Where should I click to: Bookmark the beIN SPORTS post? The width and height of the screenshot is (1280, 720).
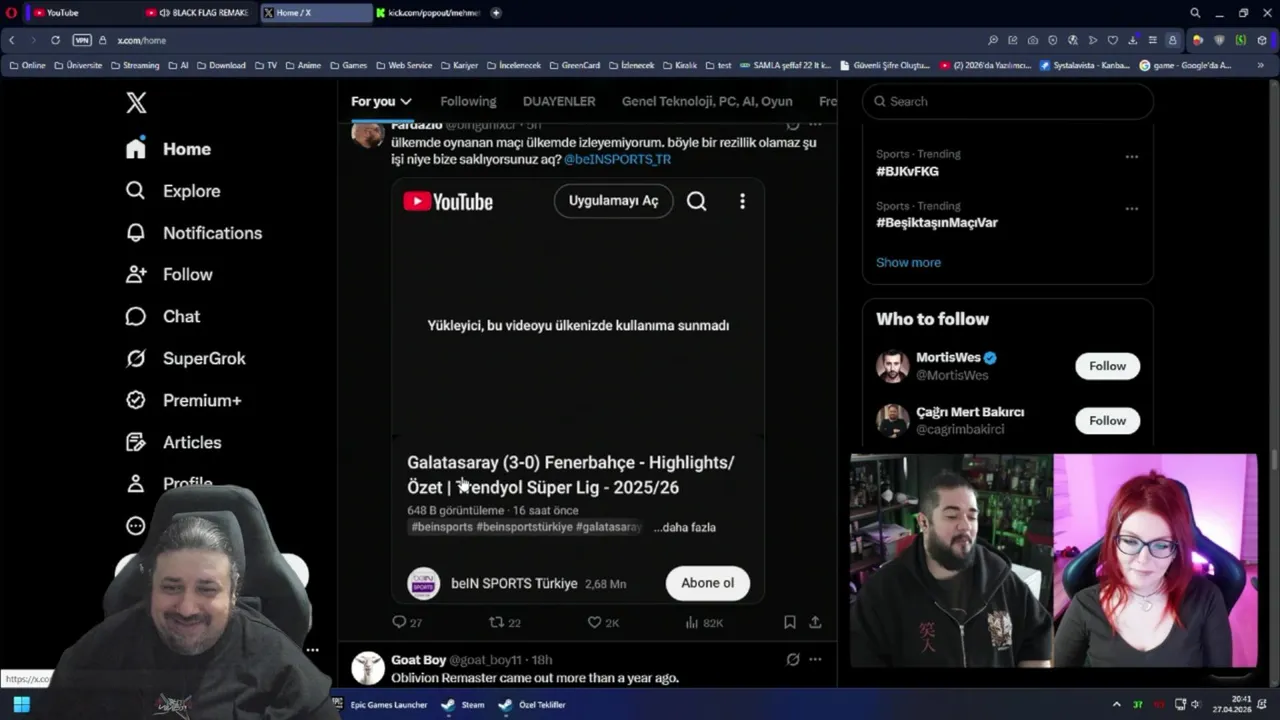(x=790, y=622)
